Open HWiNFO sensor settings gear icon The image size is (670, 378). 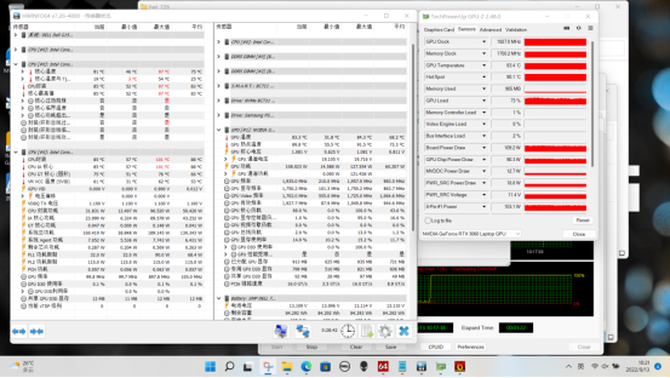click(385, 331)
